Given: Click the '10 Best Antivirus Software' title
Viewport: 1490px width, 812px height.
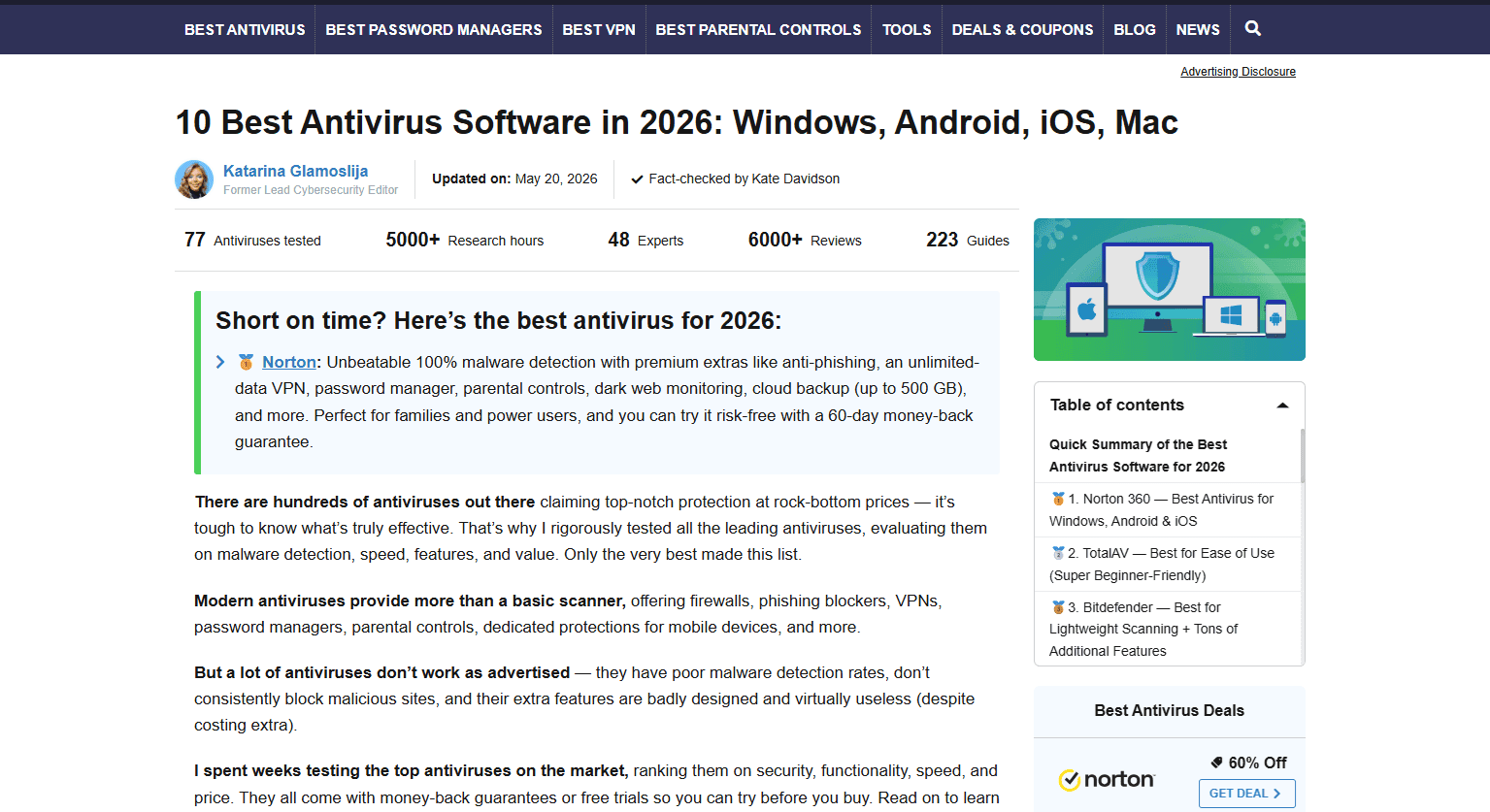Looking at the screenshot, I should click(x=677, y=122).
